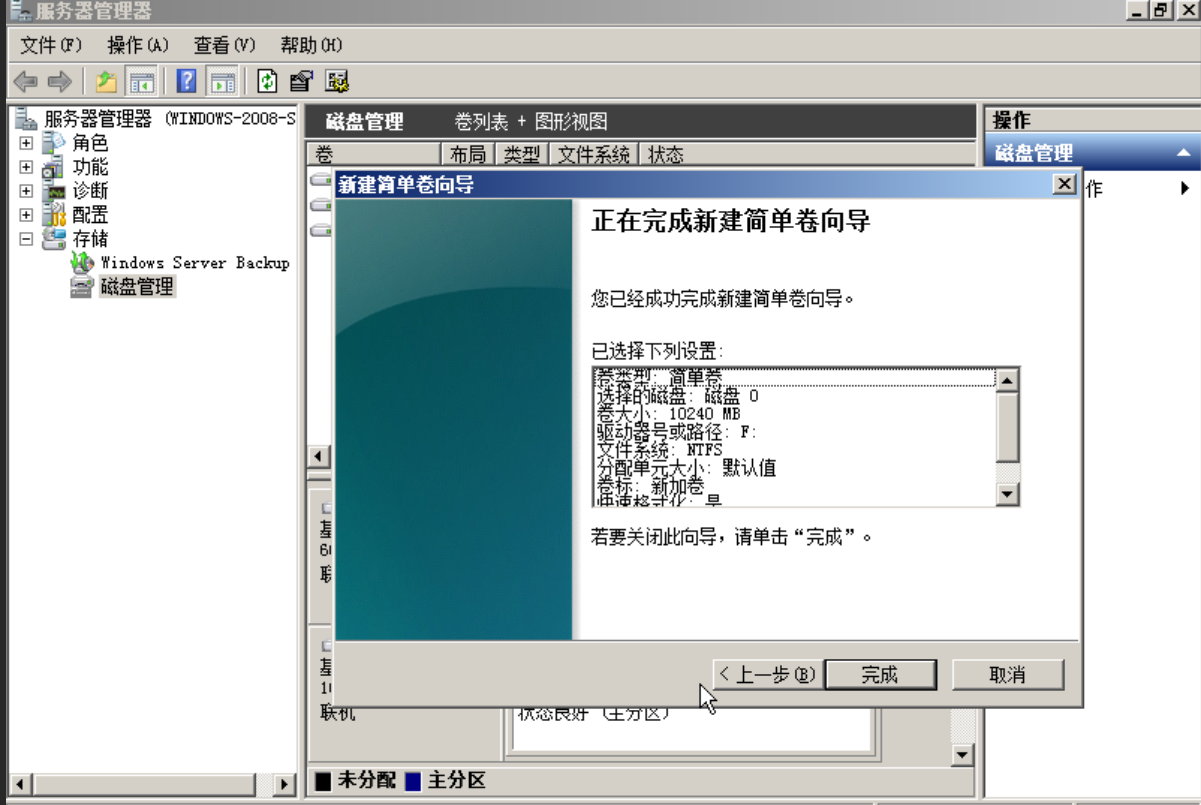
Task: Expand the 诊断 tree node
Action: pos(26,191)
